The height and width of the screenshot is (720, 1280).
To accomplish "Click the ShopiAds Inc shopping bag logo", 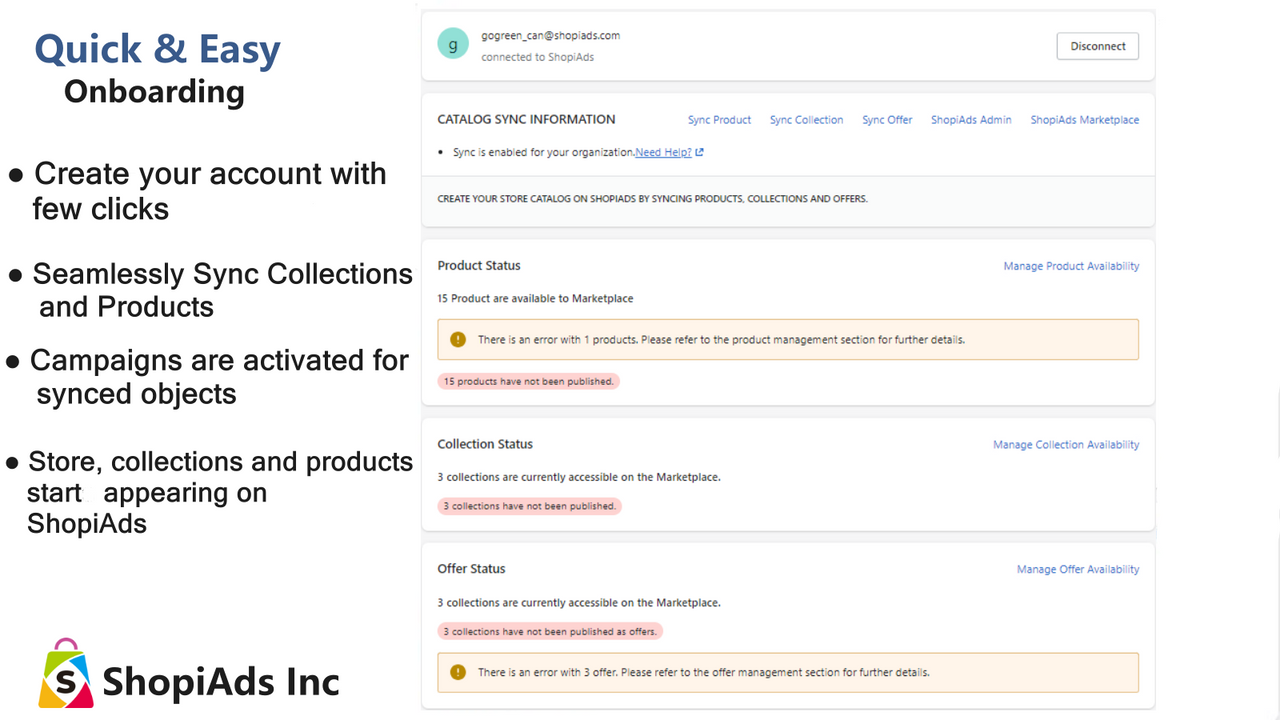I will [65, 677].
